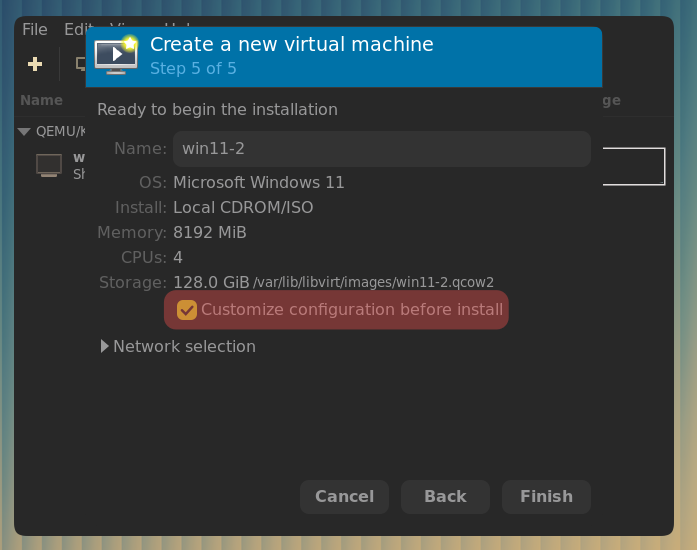The image size is (697, 550).
Task: Collapse the QEMU/KVM connection triangle
Action: (x=24, y=131)
